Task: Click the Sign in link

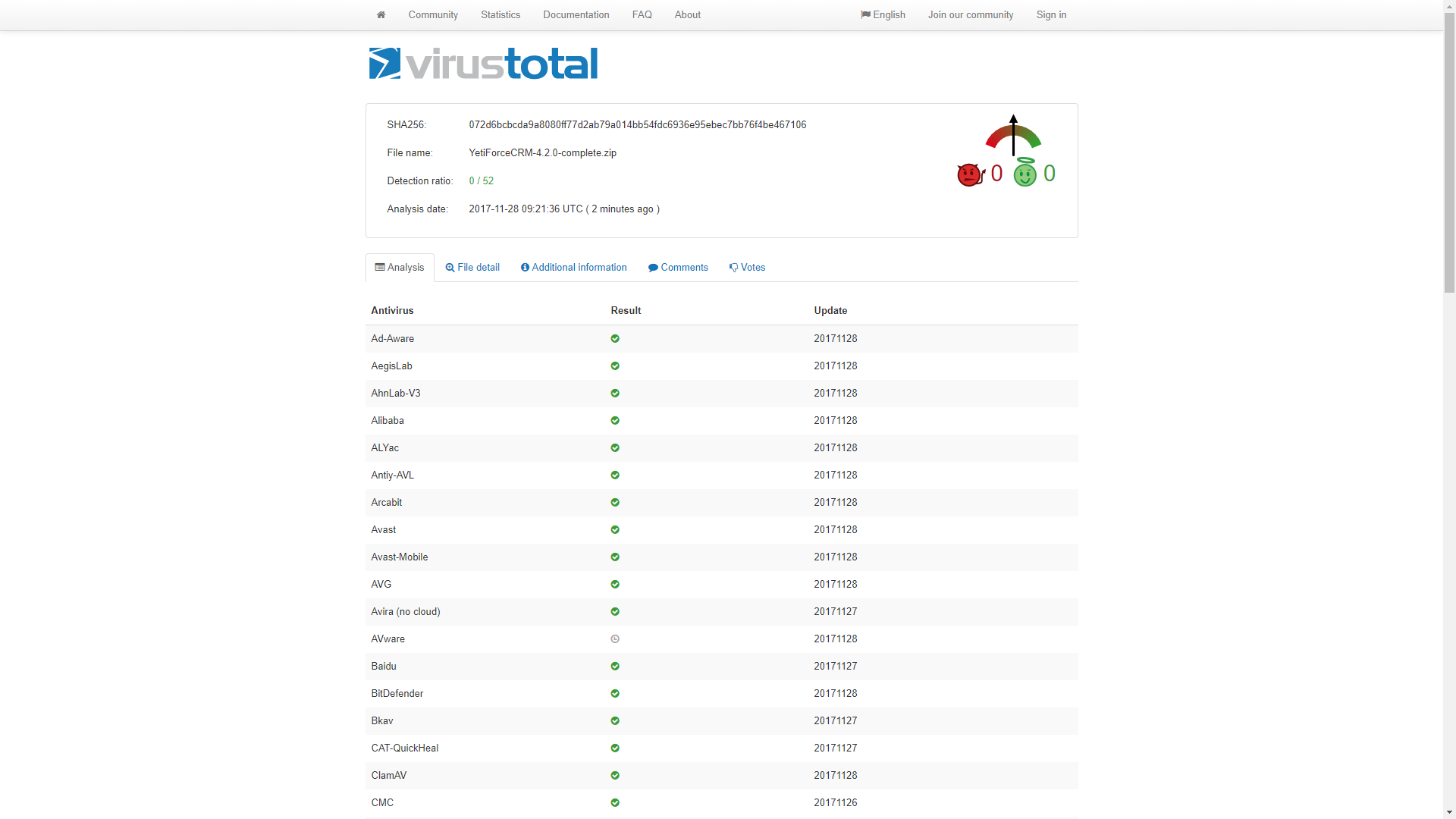Action: [1051, 14]
